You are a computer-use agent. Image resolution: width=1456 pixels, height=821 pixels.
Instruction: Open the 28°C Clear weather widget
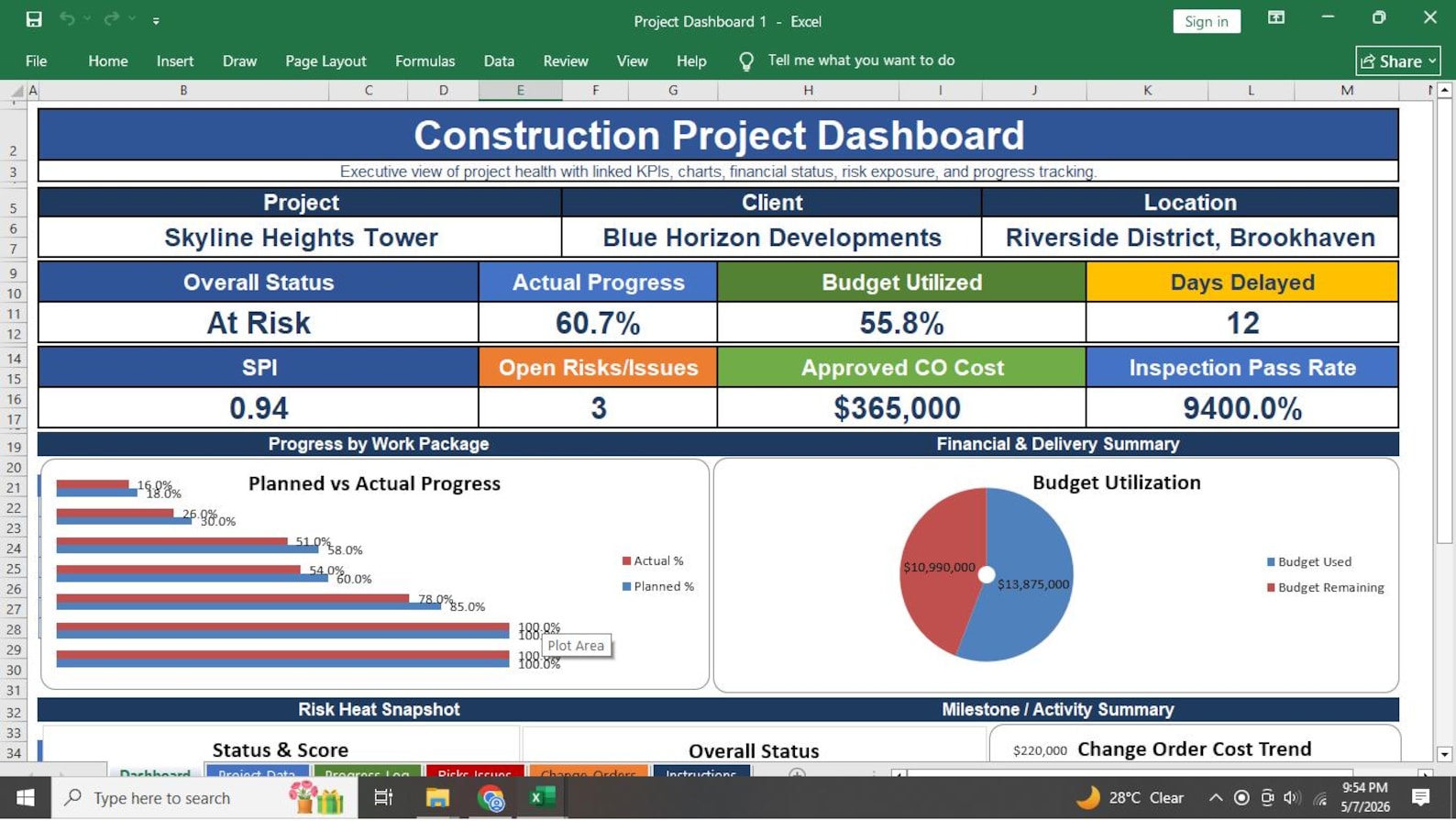1131,798
